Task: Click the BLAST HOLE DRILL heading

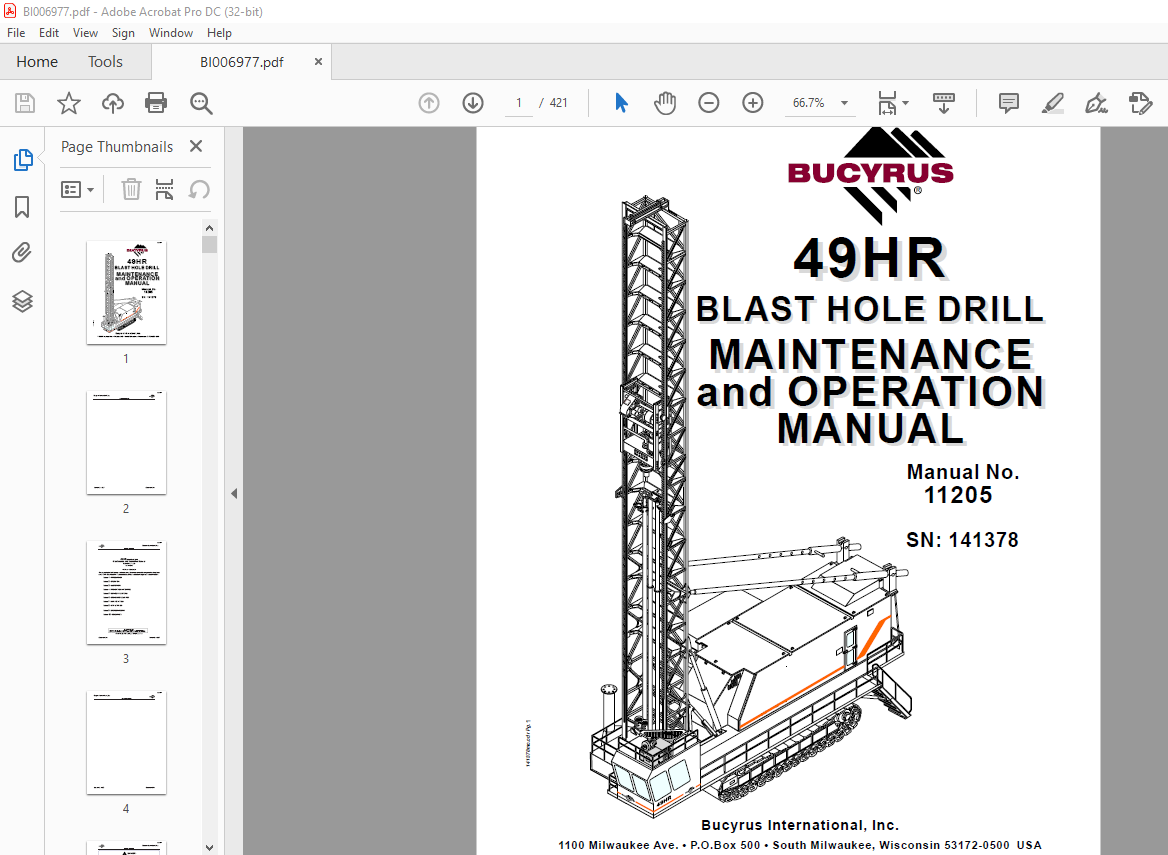Action: 869,309
